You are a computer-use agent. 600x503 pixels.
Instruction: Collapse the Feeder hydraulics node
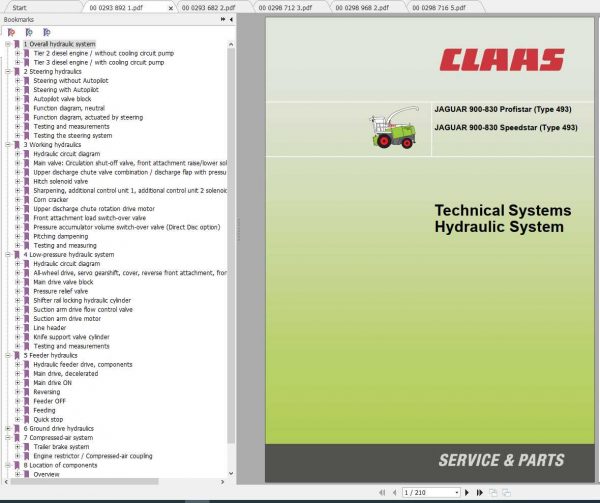point(8,355)
